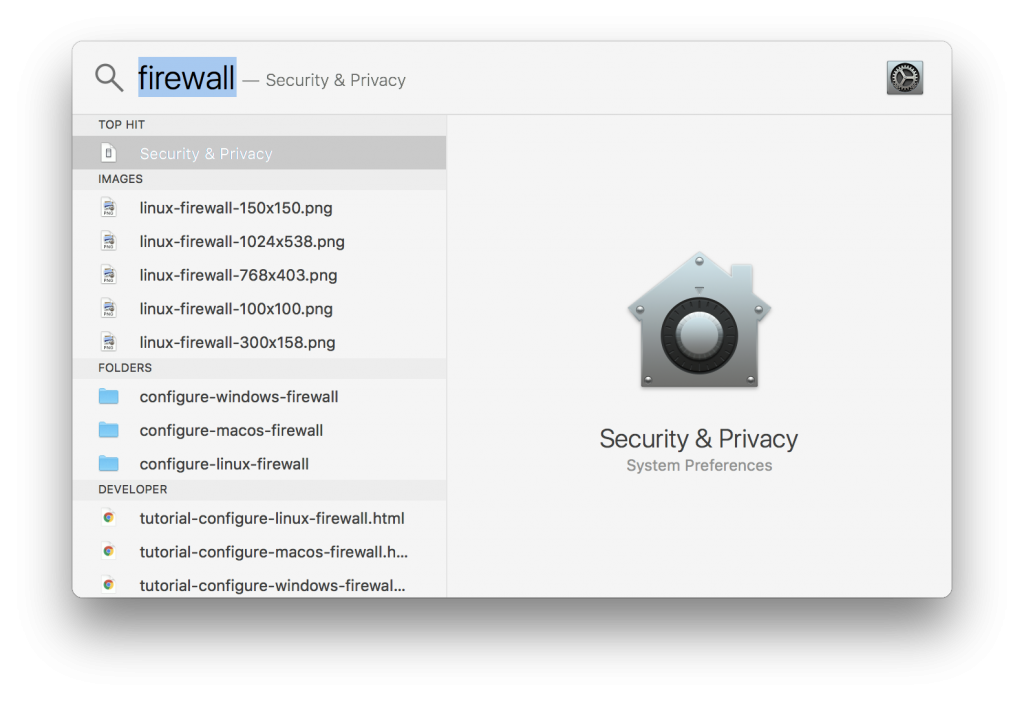Click the System Preferences label in preview pane
Screen dimensions: 1024x701
point(698,465)
